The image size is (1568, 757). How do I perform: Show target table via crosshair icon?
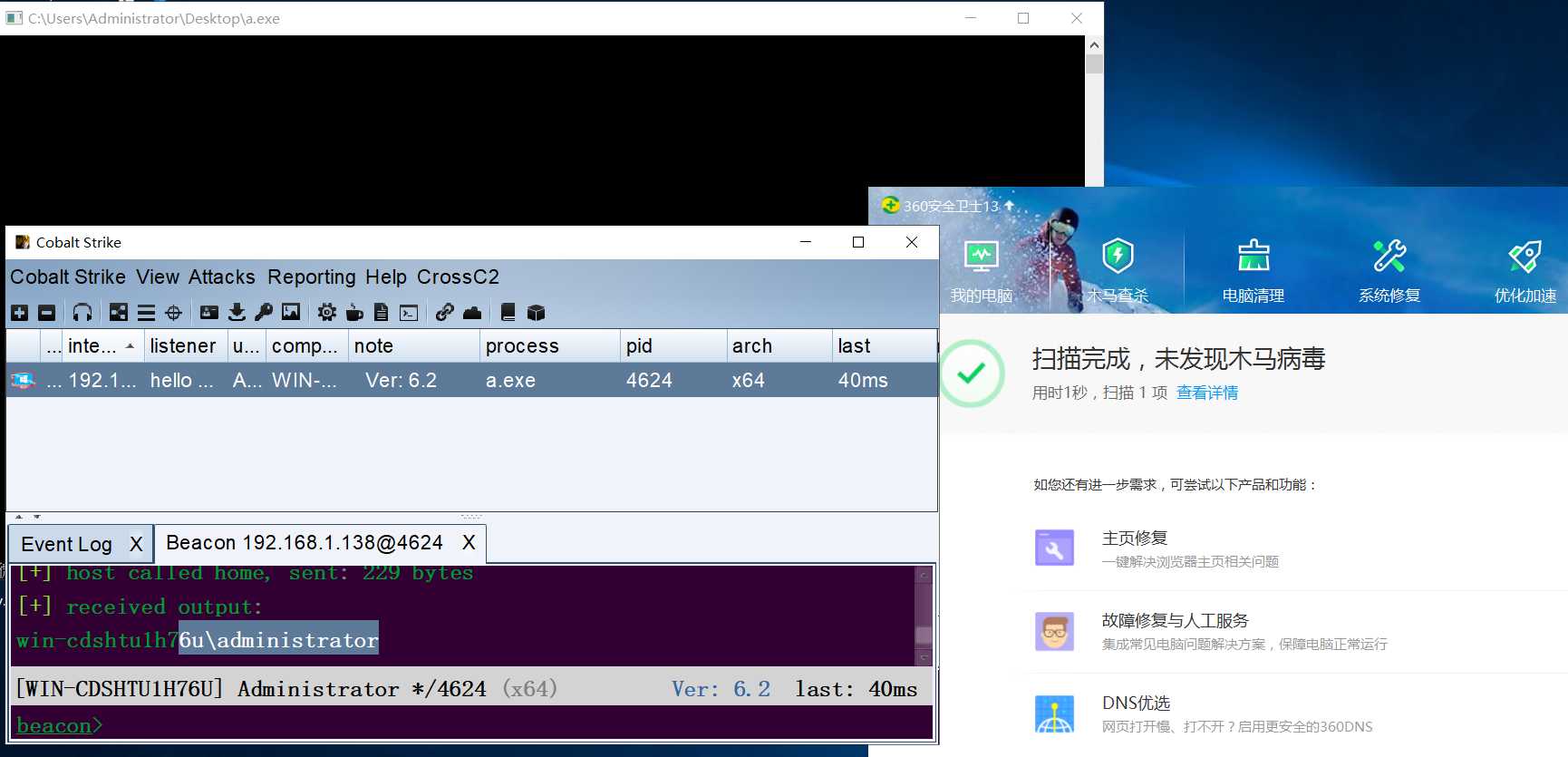click(174, 313)
